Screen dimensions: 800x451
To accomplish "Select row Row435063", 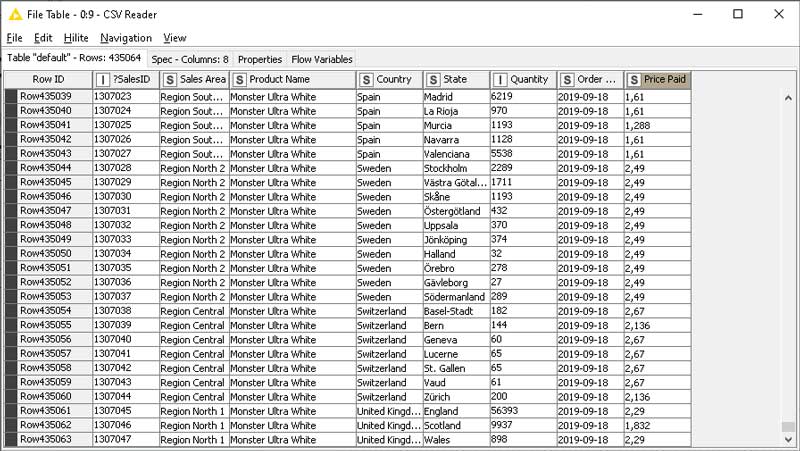I will point(48,439).
